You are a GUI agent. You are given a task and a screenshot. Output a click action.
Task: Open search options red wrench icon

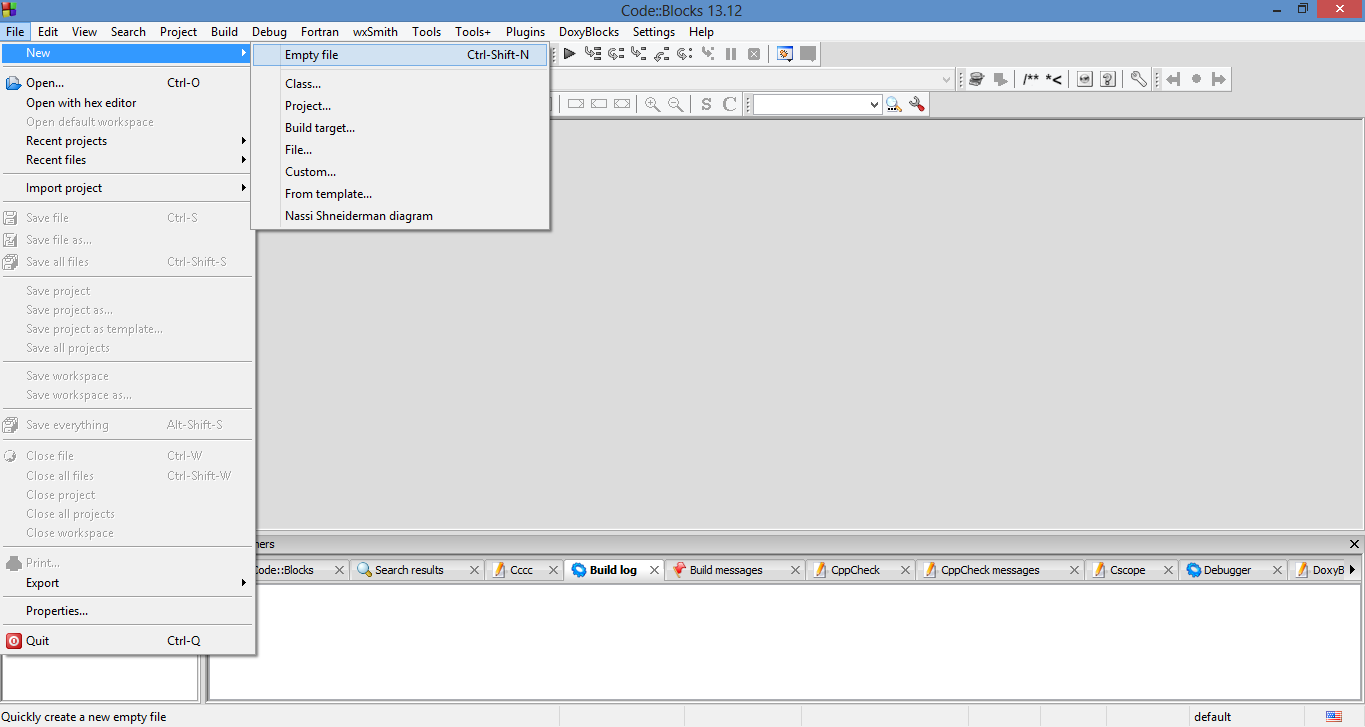[x=917, y=104]
